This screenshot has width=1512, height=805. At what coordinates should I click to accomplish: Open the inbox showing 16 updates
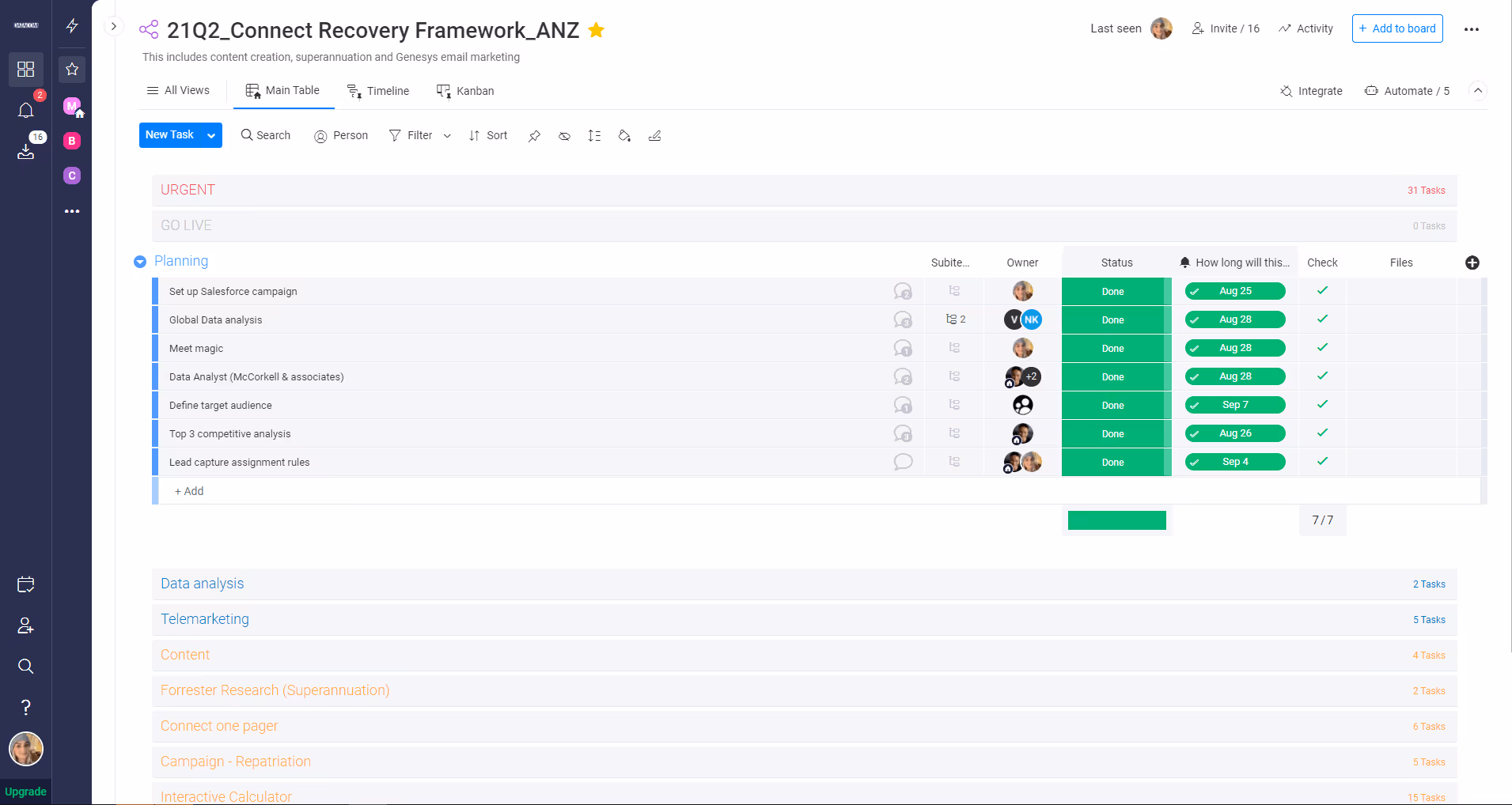pyautogui.click(x=25, y=150)
